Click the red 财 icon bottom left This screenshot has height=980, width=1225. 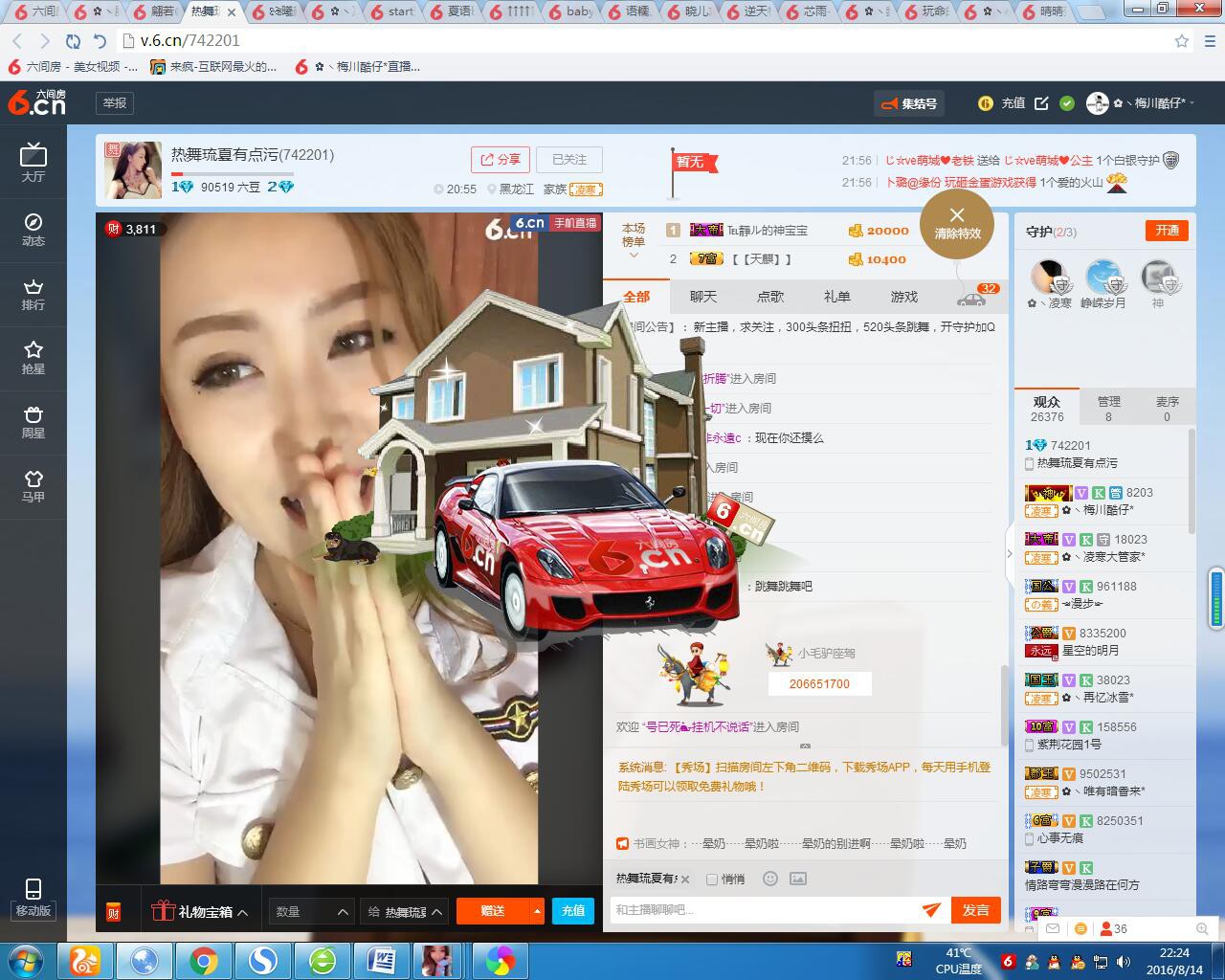point(113,912)
